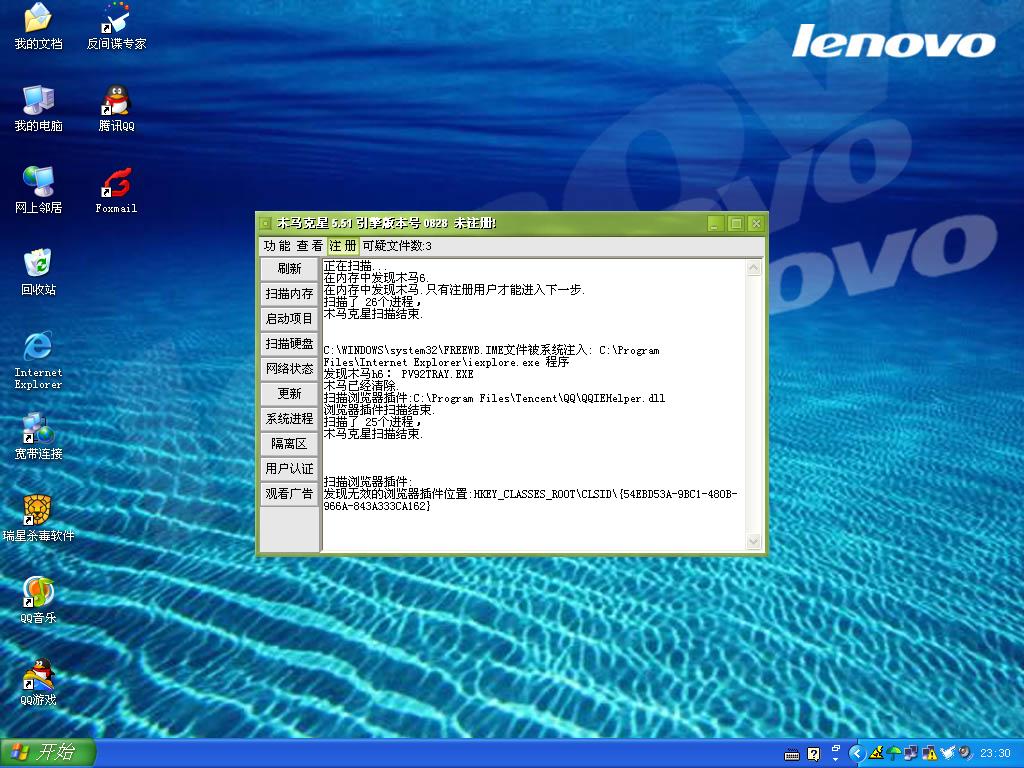Open the 反间谍专家 shortcut
This screenshot has width=1024, height=768.
(116, 26)
